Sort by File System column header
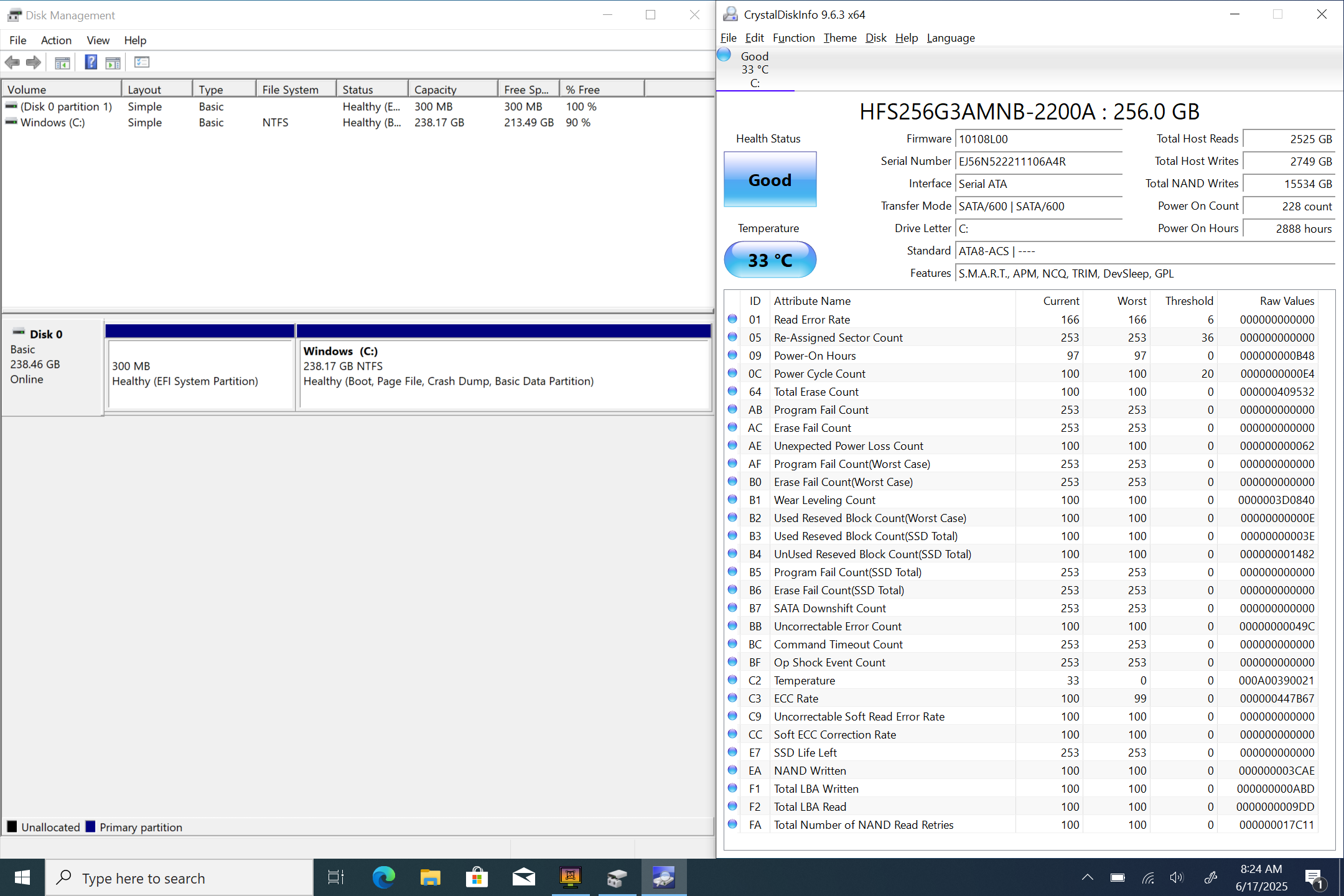The height and width of the screenshot is (896, 1344). pos(296,90)
